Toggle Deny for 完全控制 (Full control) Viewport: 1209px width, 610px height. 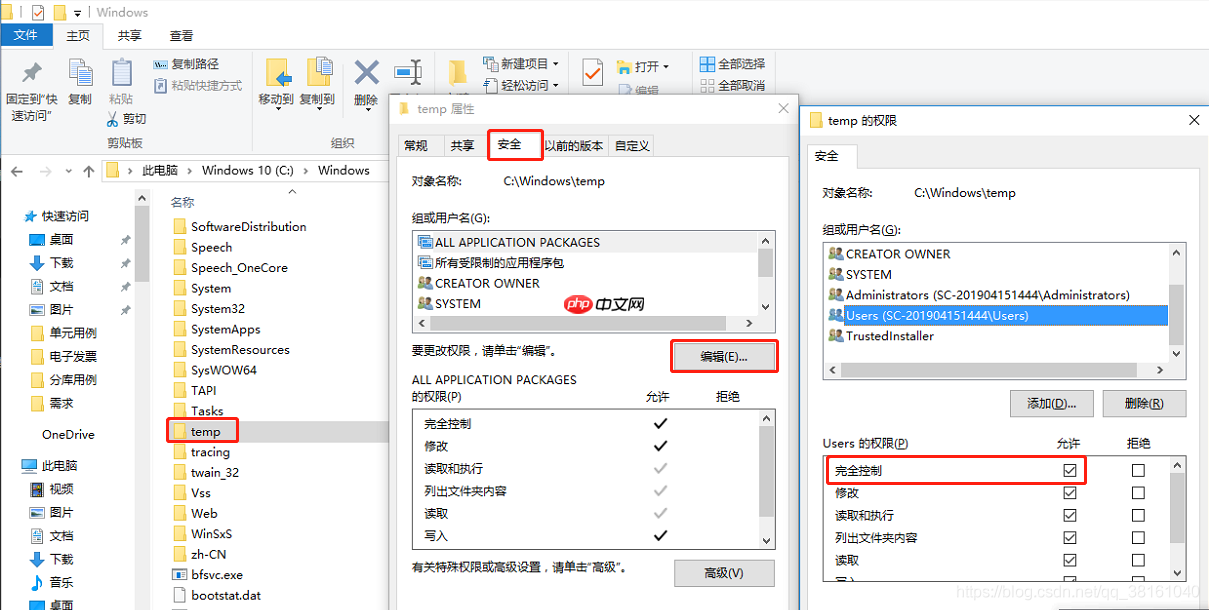coord(1138,470)
